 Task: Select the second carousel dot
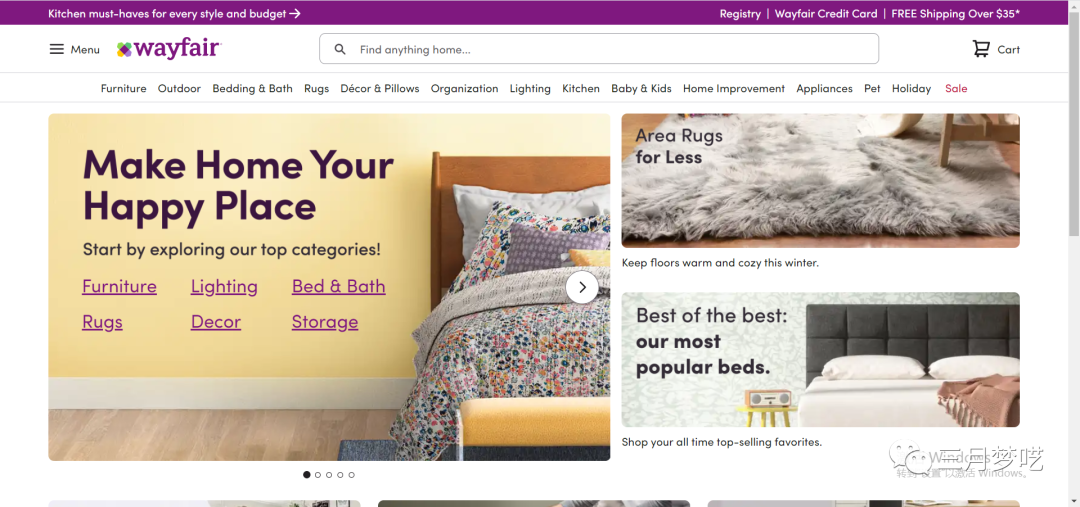[318, 475]
